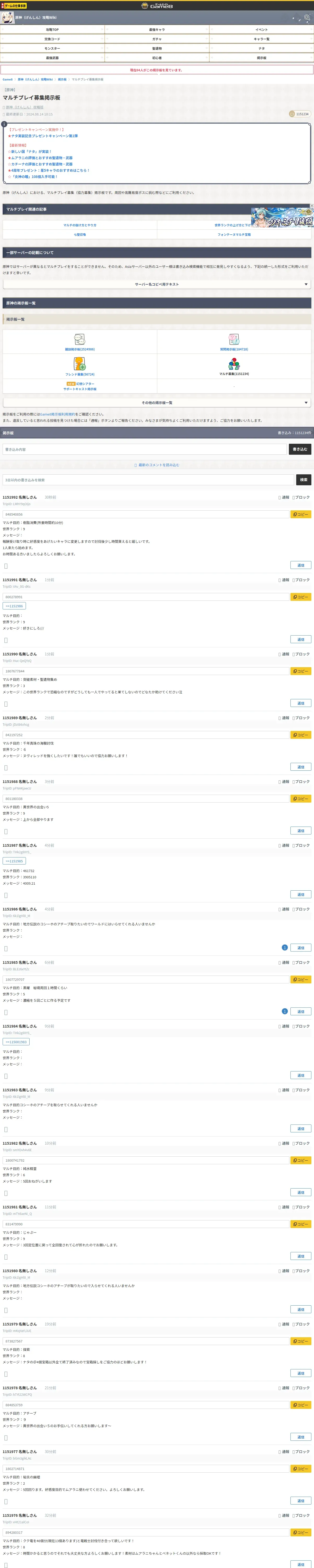Expand サーバー名コピペ用テキスト section
This screenshot has width=314, height=1568.
(157, 284)
